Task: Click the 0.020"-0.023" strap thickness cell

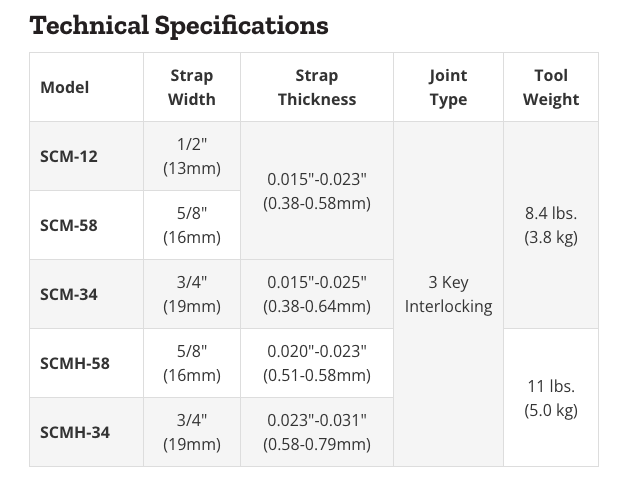Action: pyautogui.click(x=317, y=363)
